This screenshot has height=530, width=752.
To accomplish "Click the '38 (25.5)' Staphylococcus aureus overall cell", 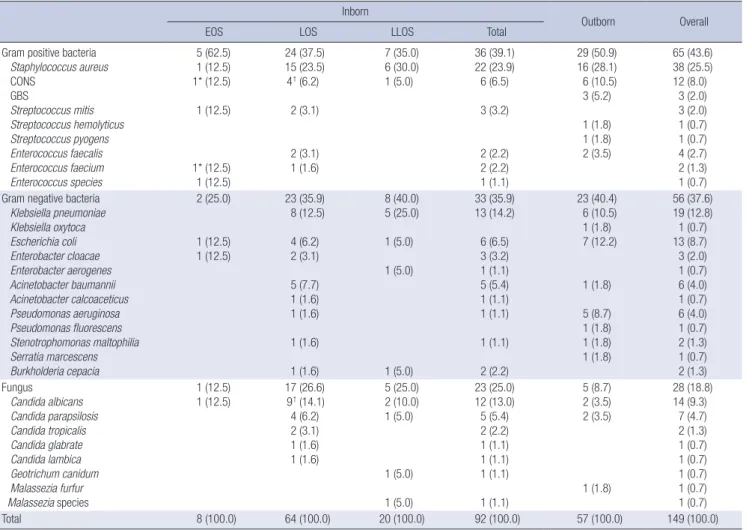I will point(693,67).
